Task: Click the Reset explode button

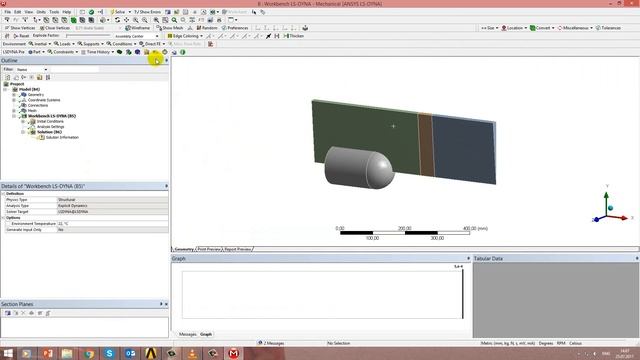Action: click(21, 36)
